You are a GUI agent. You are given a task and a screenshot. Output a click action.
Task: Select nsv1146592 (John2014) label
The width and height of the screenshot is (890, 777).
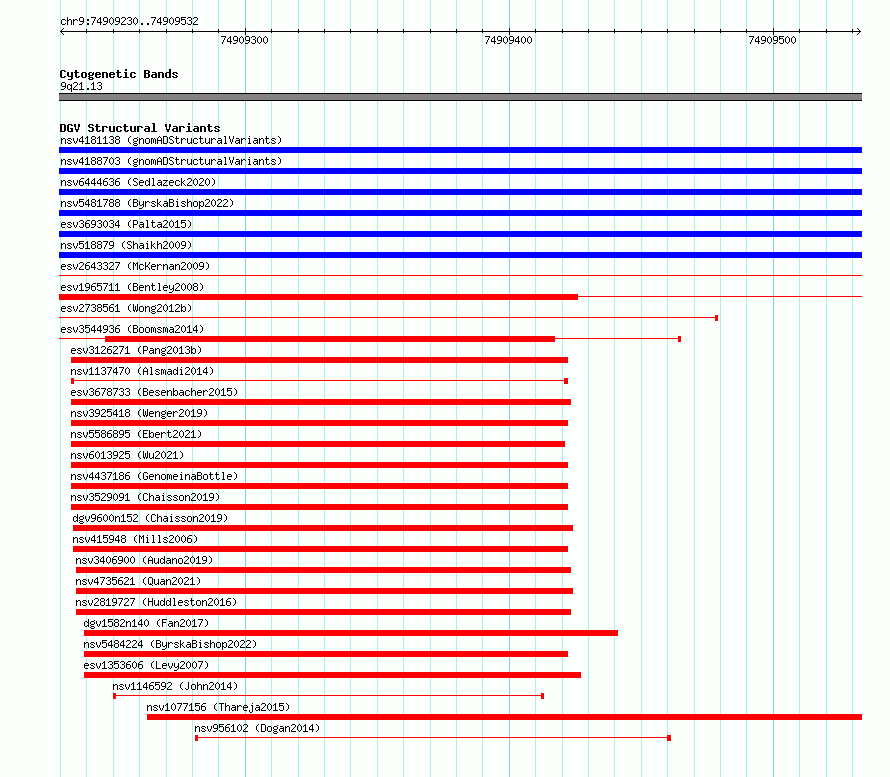click(175, 686)
